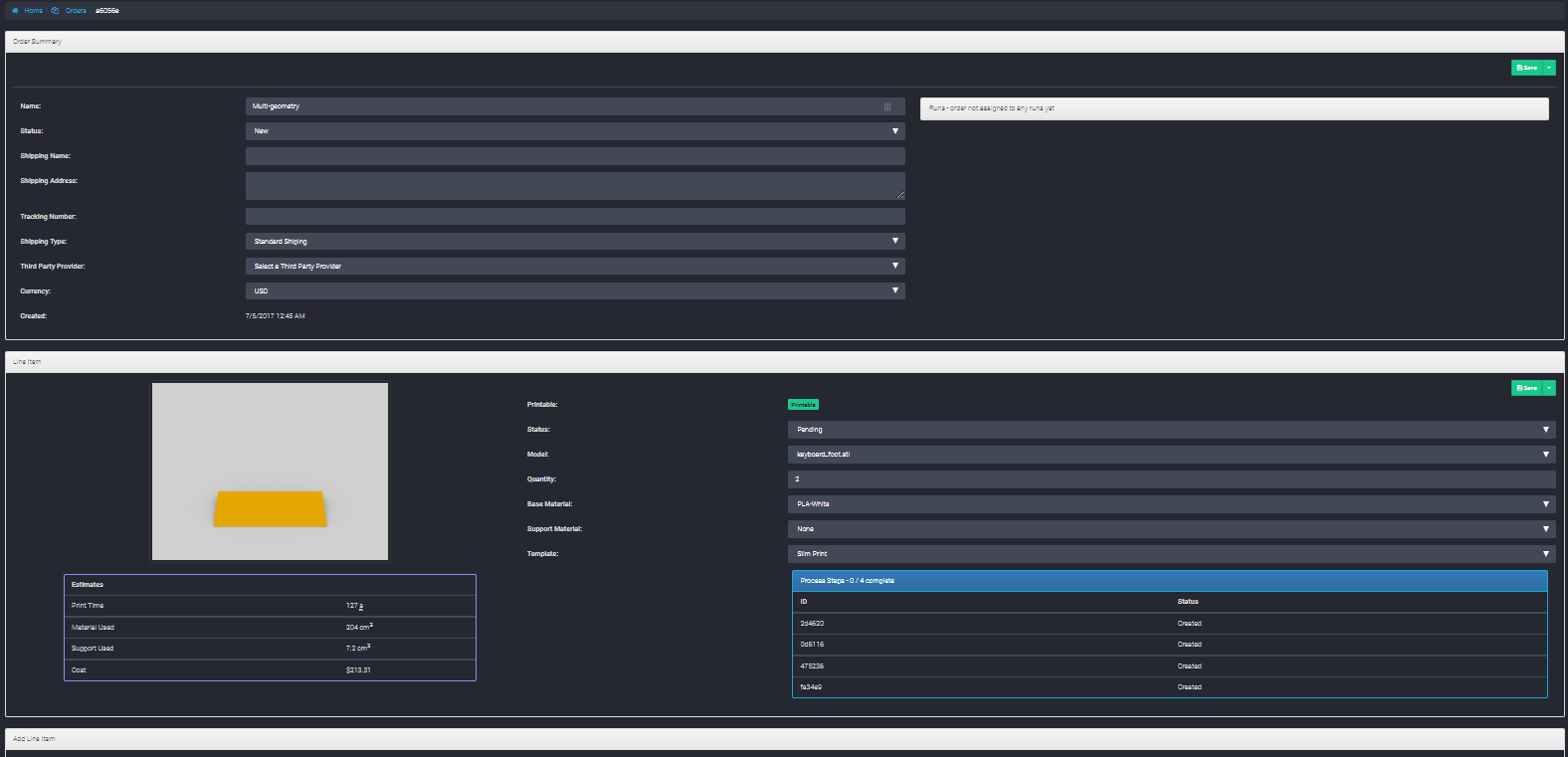
Task: Click the keyboard foot model preview thumbnail
Action: [270, 472]
